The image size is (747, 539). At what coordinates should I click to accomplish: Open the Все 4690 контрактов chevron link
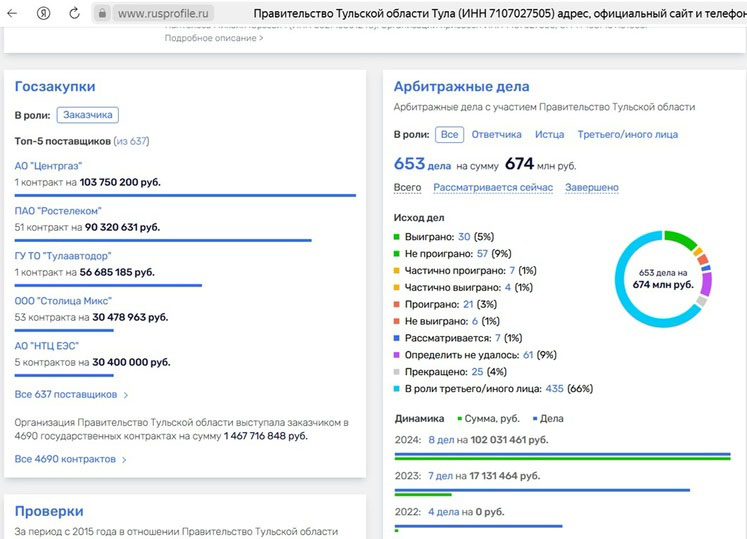point(124,460)
